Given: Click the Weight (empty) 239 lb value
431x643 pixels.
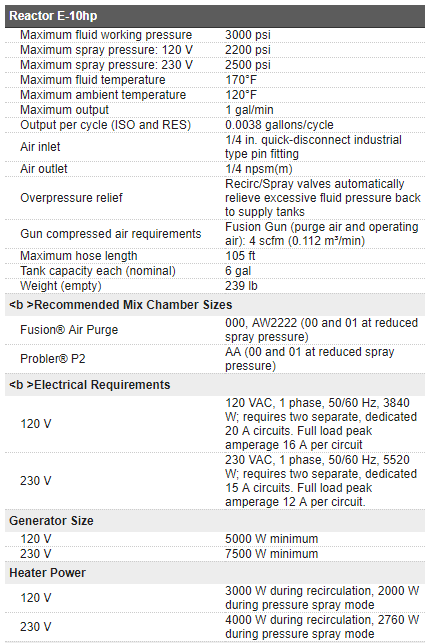Looking at the screenshot, I should (241, 286).
